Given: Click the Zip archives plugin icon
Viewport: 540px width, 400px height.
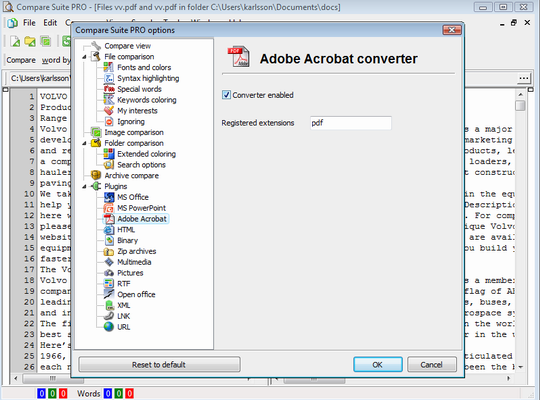Looking at the screenshot, I should pos(109,251).
